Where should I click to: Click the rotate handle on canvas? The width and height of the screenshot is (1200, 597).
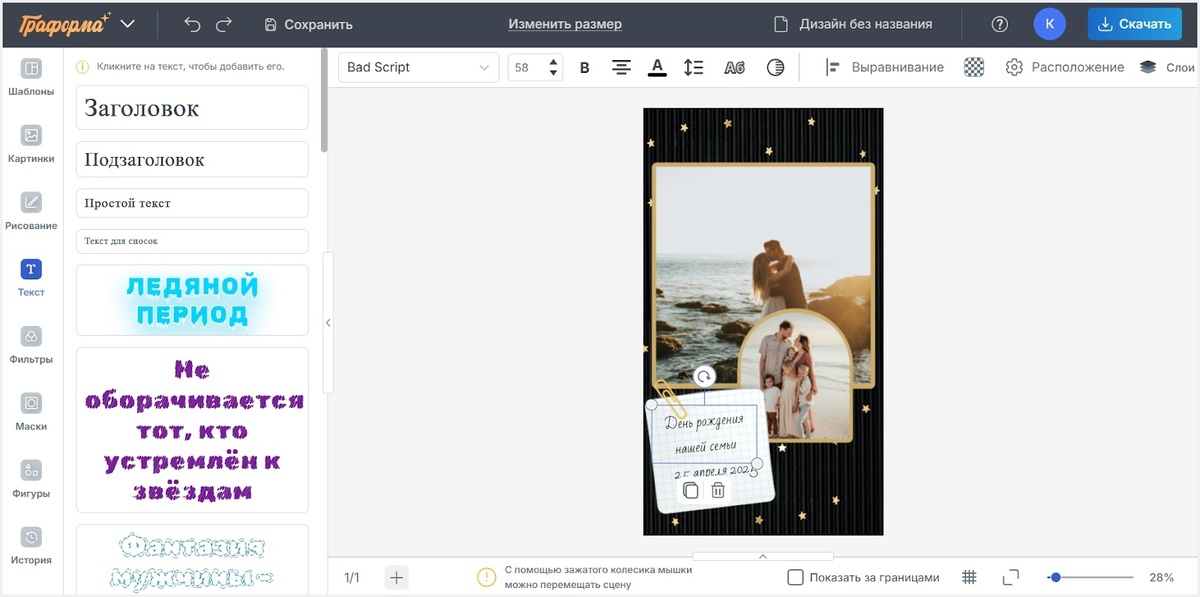coord(705,377)
